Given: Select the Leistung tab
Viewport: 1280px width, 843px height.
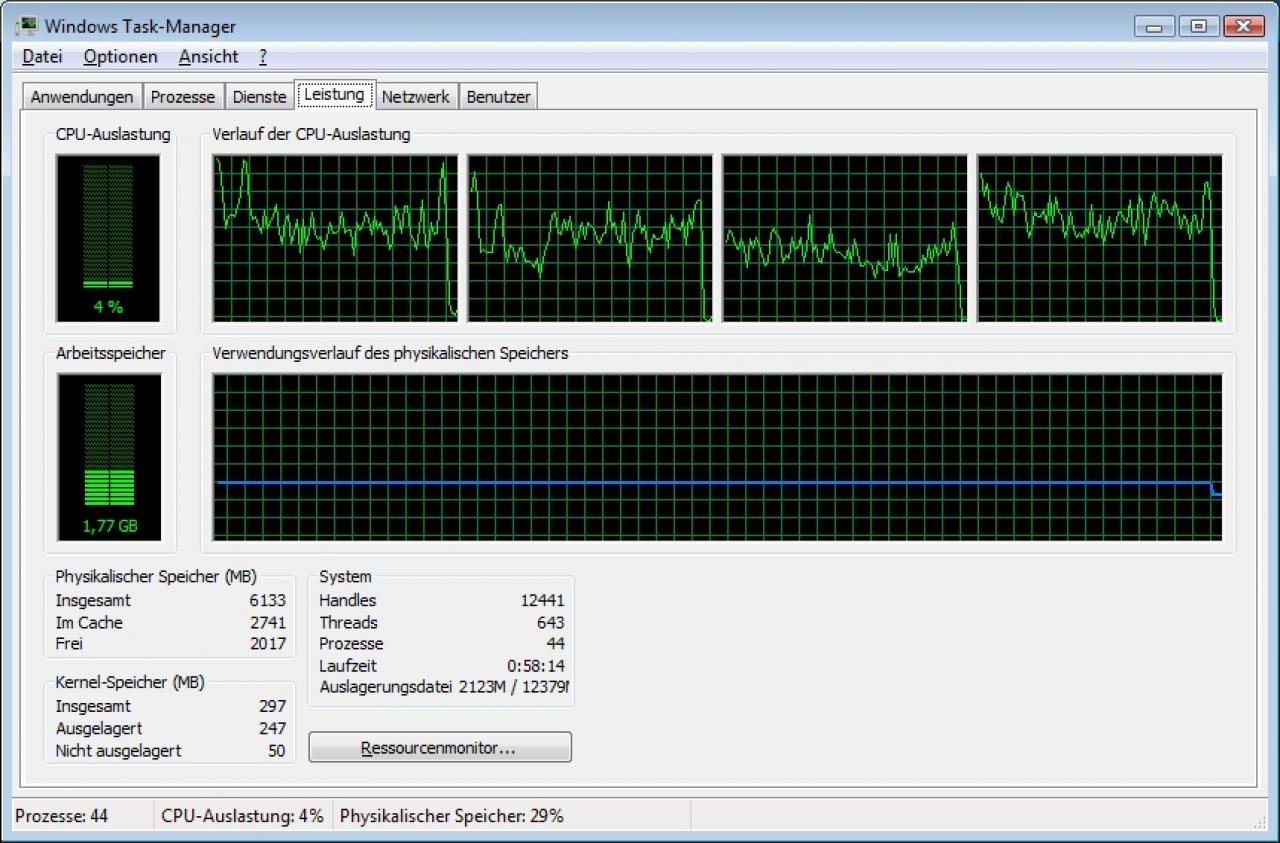Looking at the screenshot, I should [334, 95].
